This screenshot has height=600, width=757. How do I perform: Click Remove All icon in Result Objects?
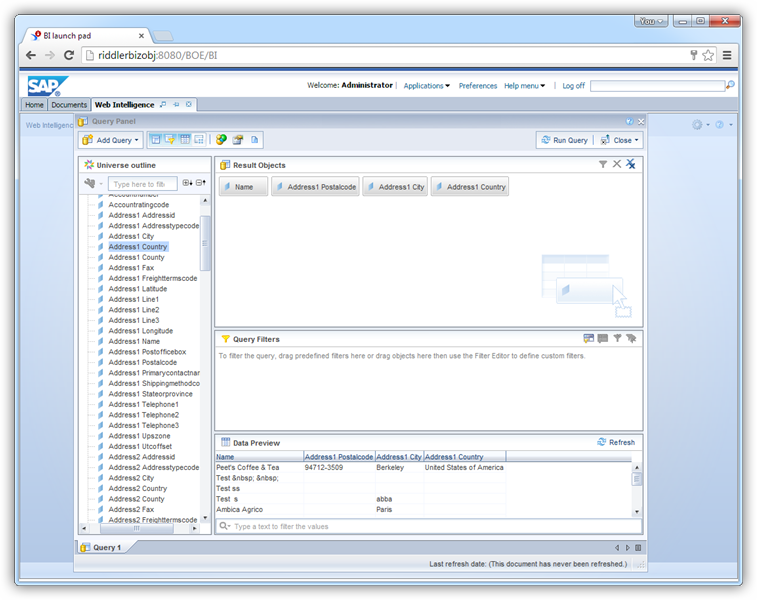[631, 165]
